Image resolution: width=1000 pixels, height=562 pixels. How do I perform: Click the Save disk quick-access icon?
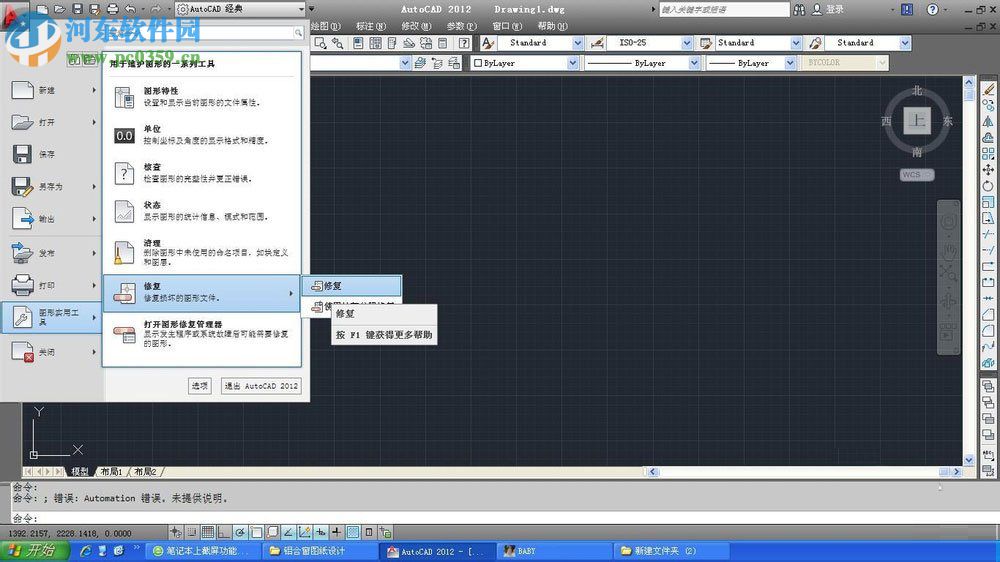pos(77,9)
